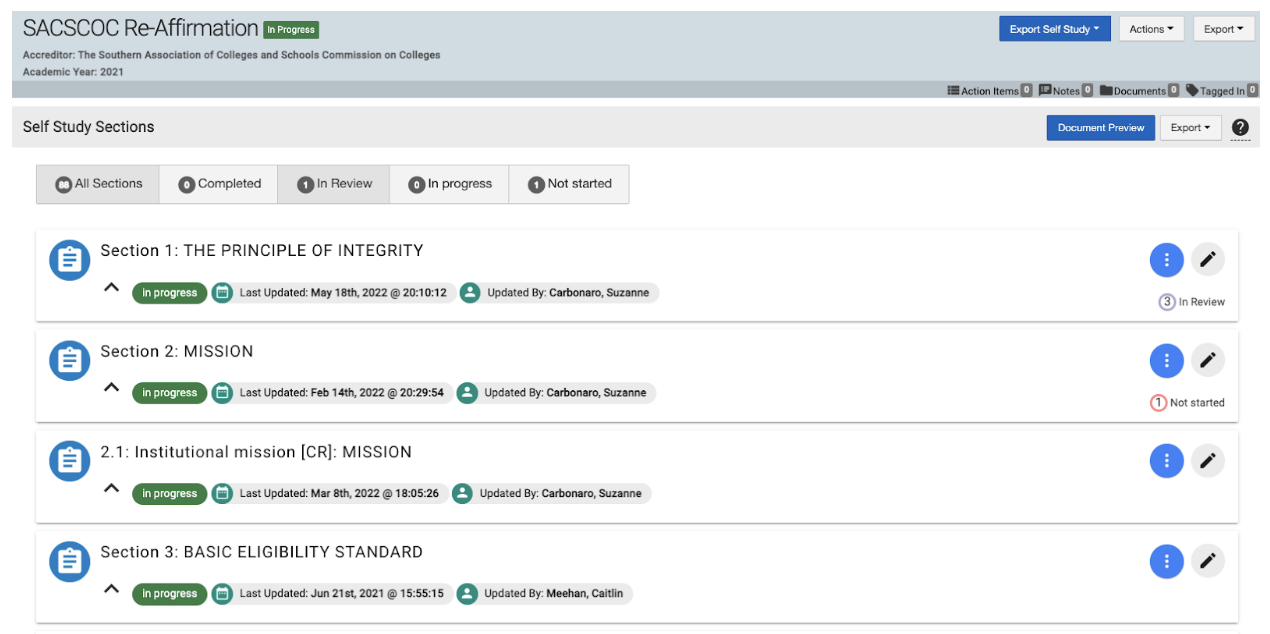Open Export Self Study dropdown
This screenshot has height=634, width=1270.
tap(1054, 29)
